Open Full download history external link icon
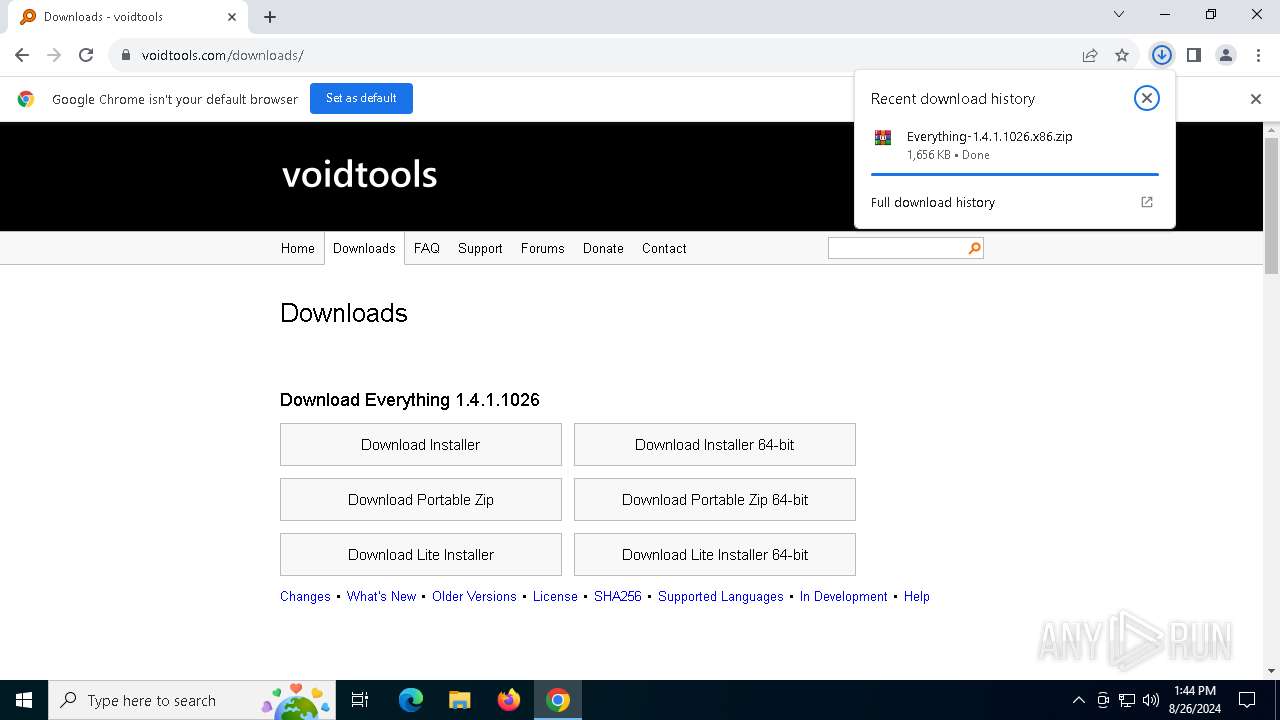The image size is (1280, 720). coord(1147,202)
